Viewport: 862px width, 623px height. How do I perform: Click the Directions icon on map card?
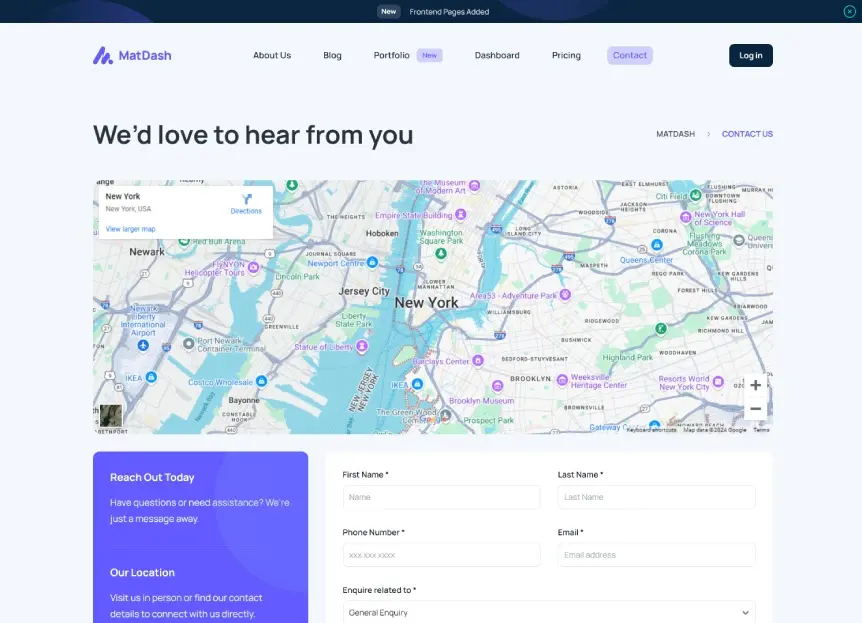[x=246, y=200]
